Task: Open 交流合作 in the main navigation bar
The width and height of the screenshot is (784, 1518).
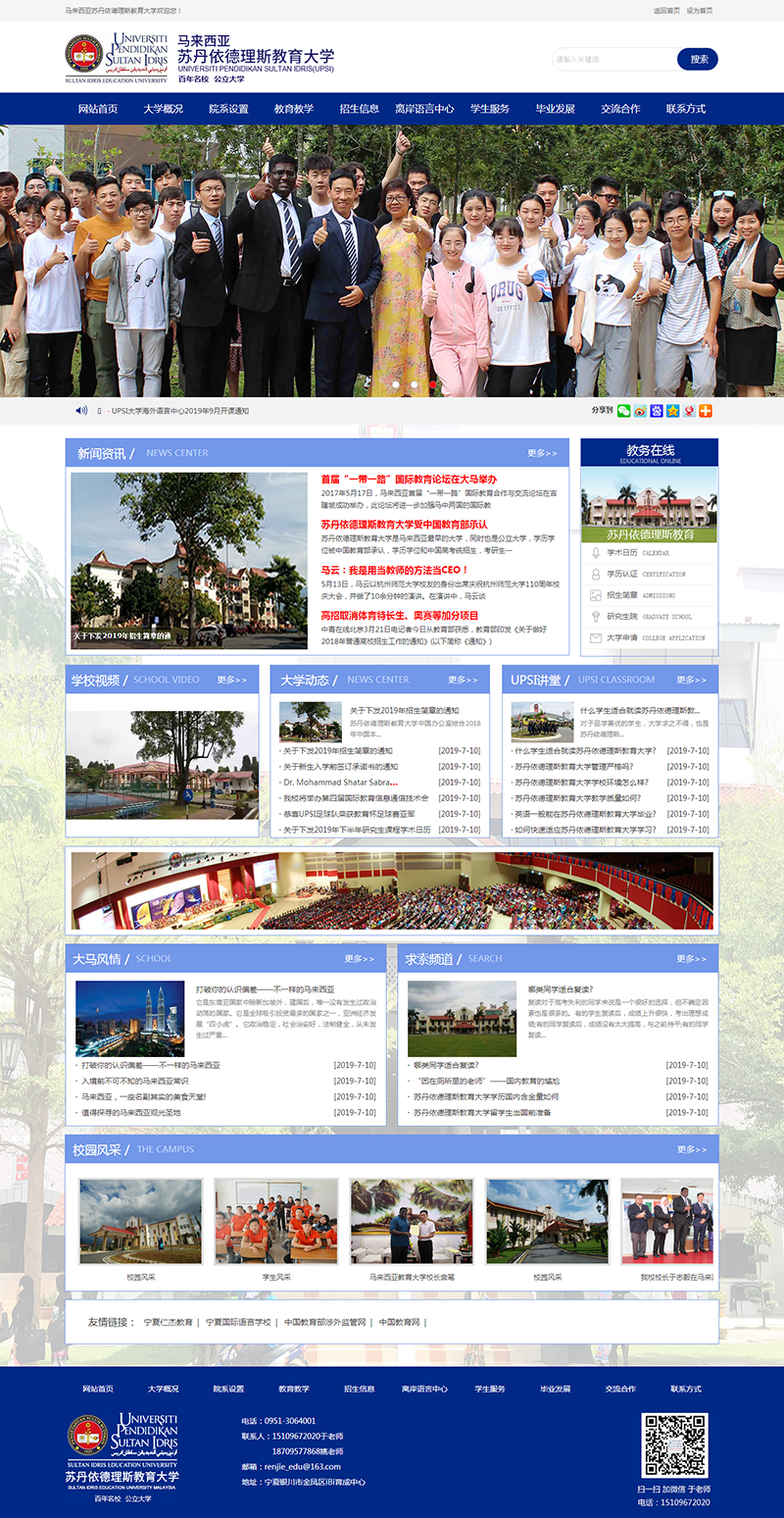Action: click(620, 109)
